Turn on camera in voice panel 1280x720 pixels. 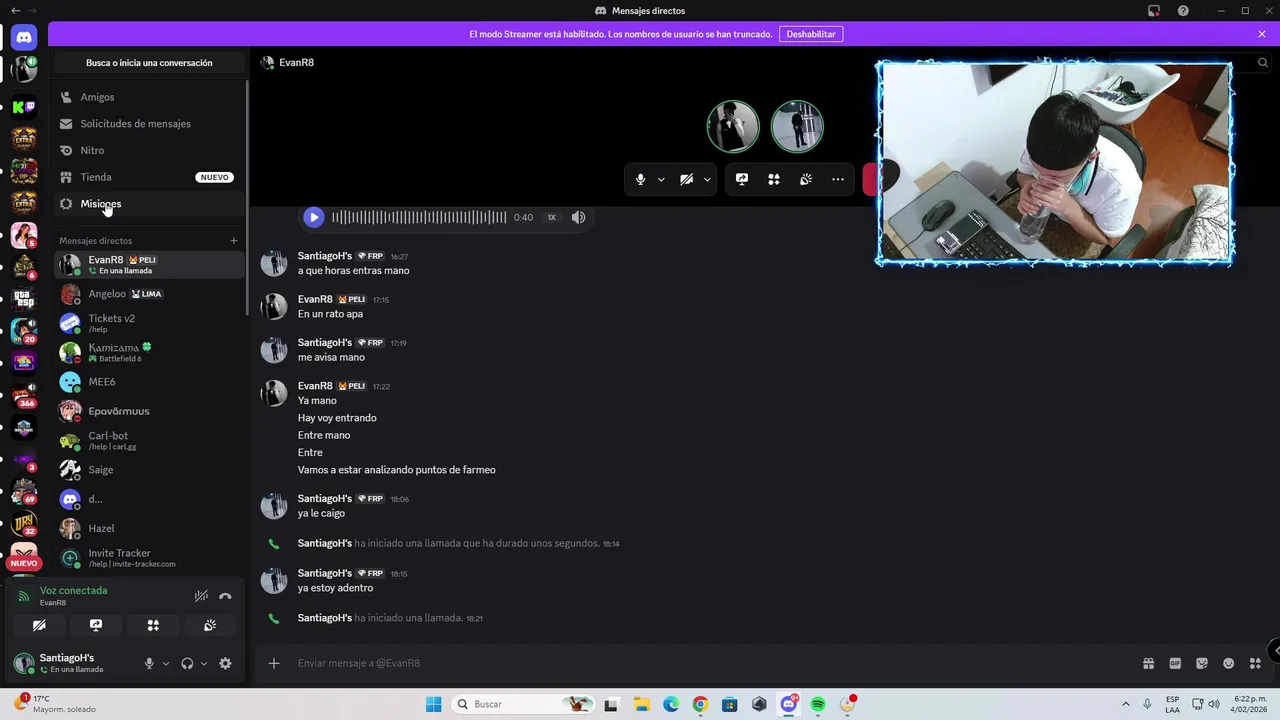(x=39, y=625)
